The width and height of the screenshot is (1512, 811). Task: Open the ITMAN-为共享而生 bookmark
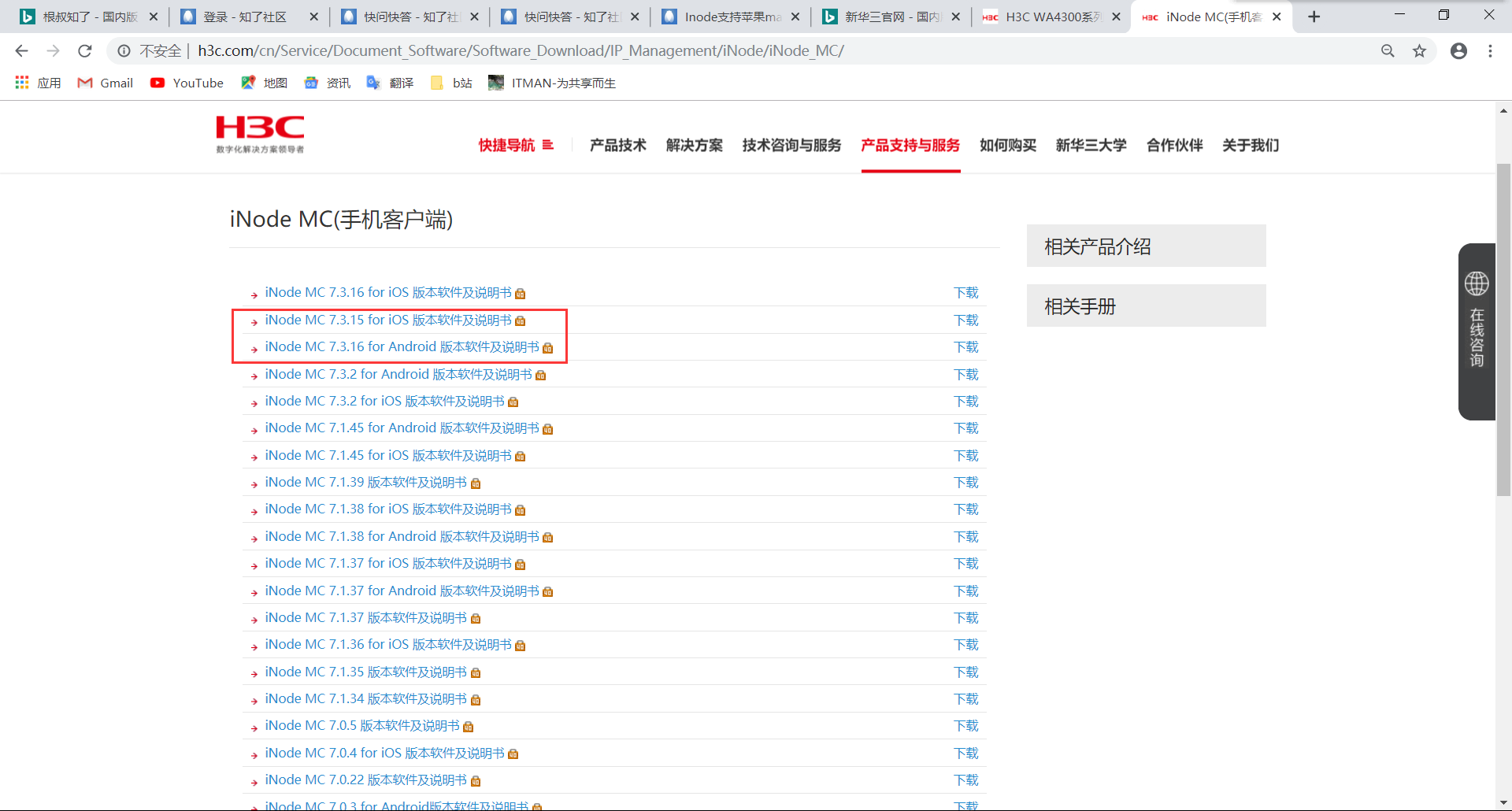pyautogui.click(x=552, y=83)
